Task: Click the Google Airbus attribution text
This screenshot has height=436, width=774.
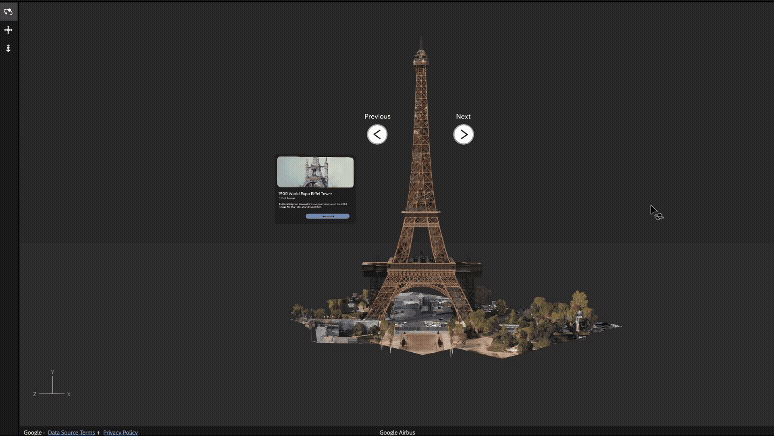Action: pyautogui.click(x=397, y=432)
